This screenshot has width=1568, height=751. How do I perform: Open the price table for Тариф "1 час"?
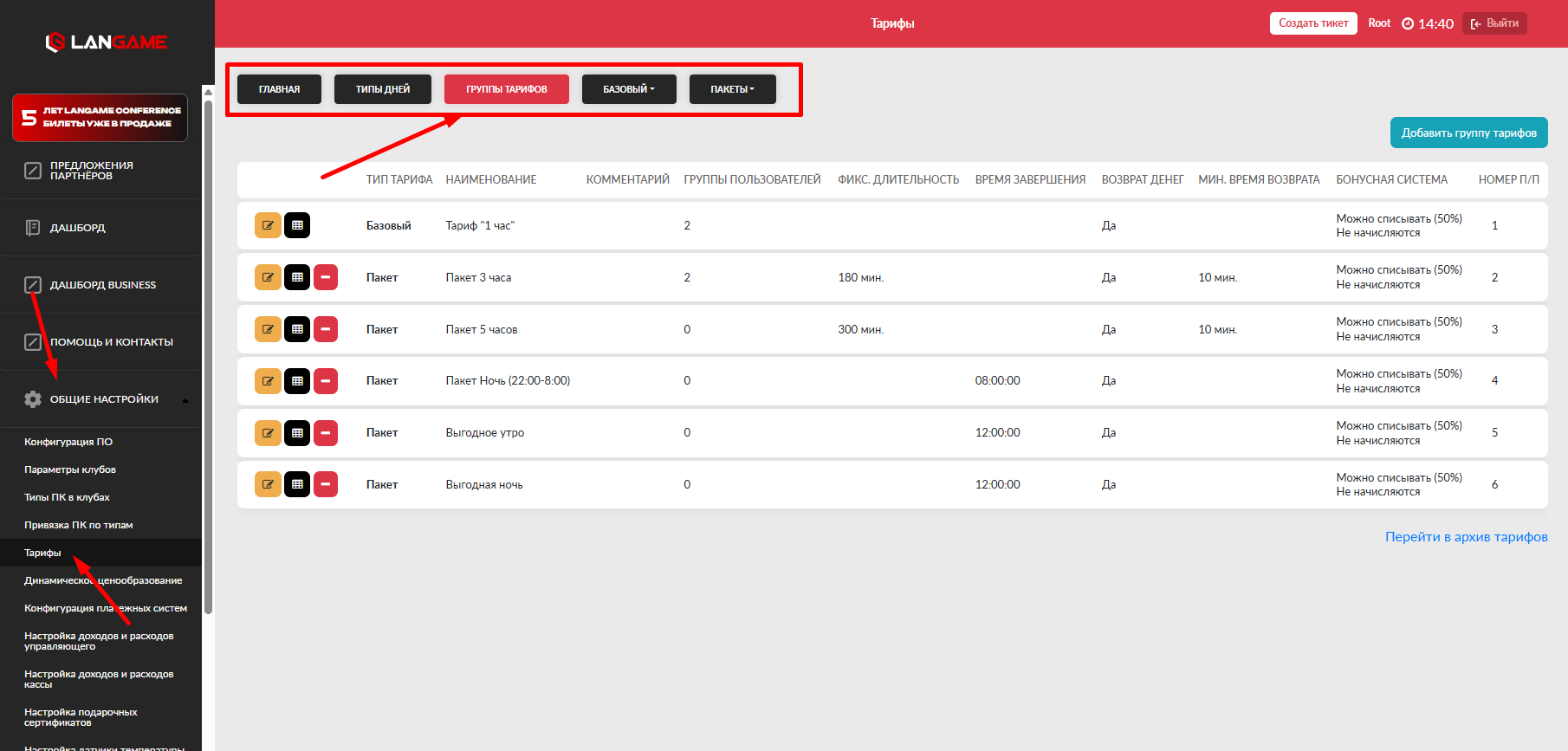297,225
